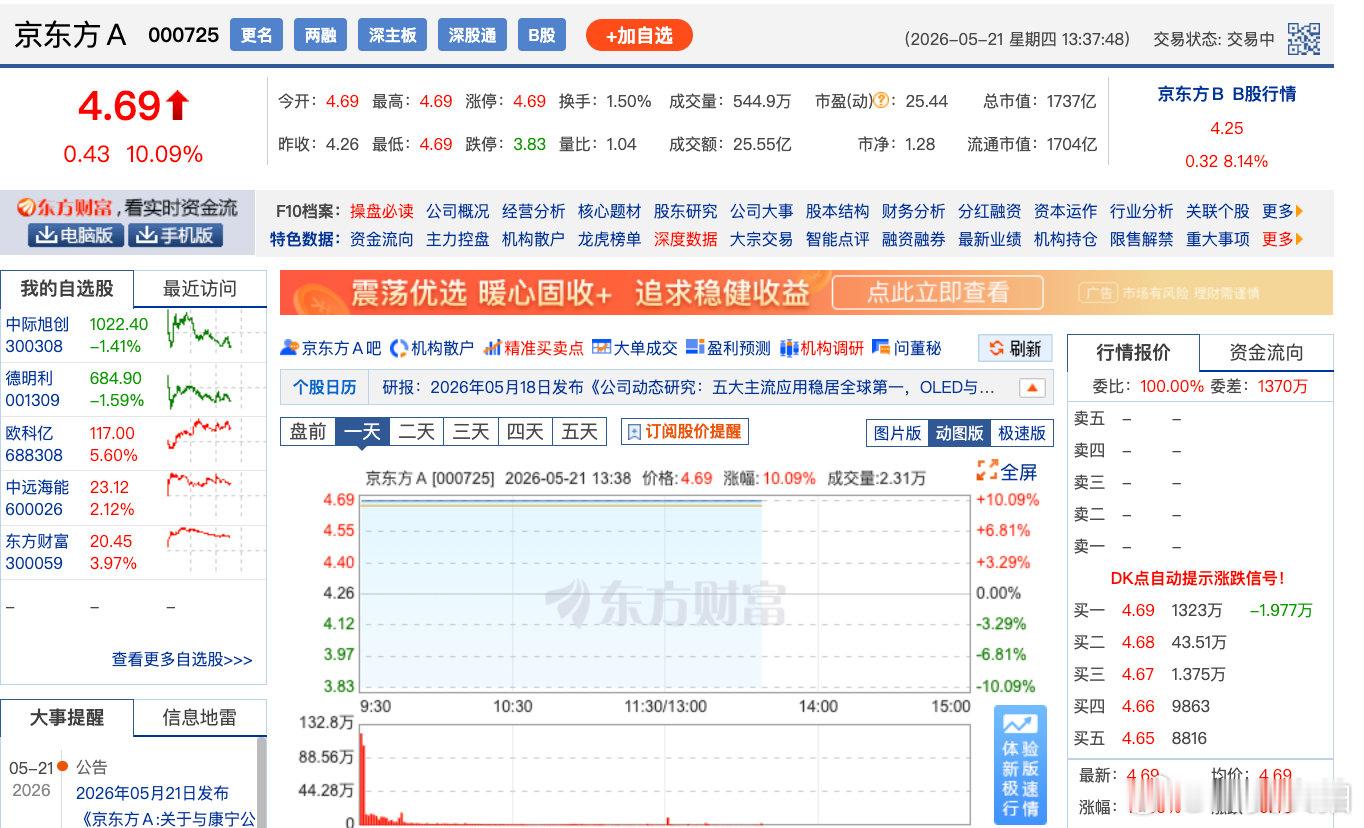Open 操盘必读 F10 link
The height and width of the screenshot is (828, 1364).
(x=381, y=211)
